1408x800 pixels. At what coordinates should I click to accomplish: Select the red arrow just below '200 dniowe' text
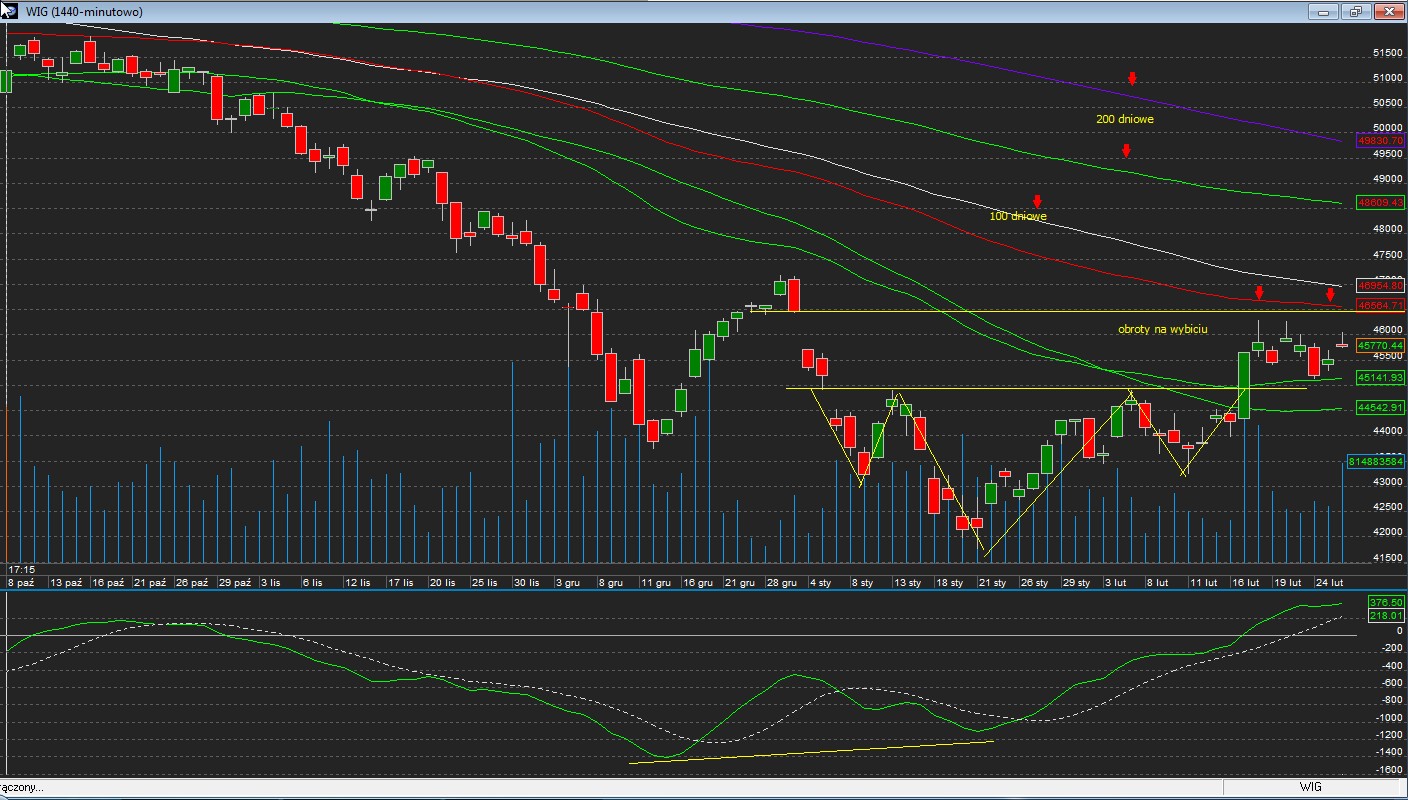tap(1126, 151)
